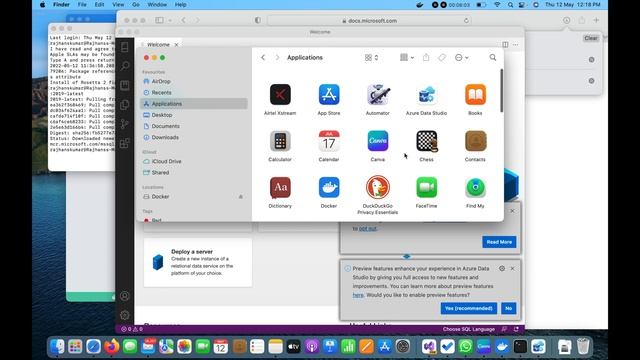
Task: Select AirDrop in Finder sidebar
Action: click(x=195, y=81)
